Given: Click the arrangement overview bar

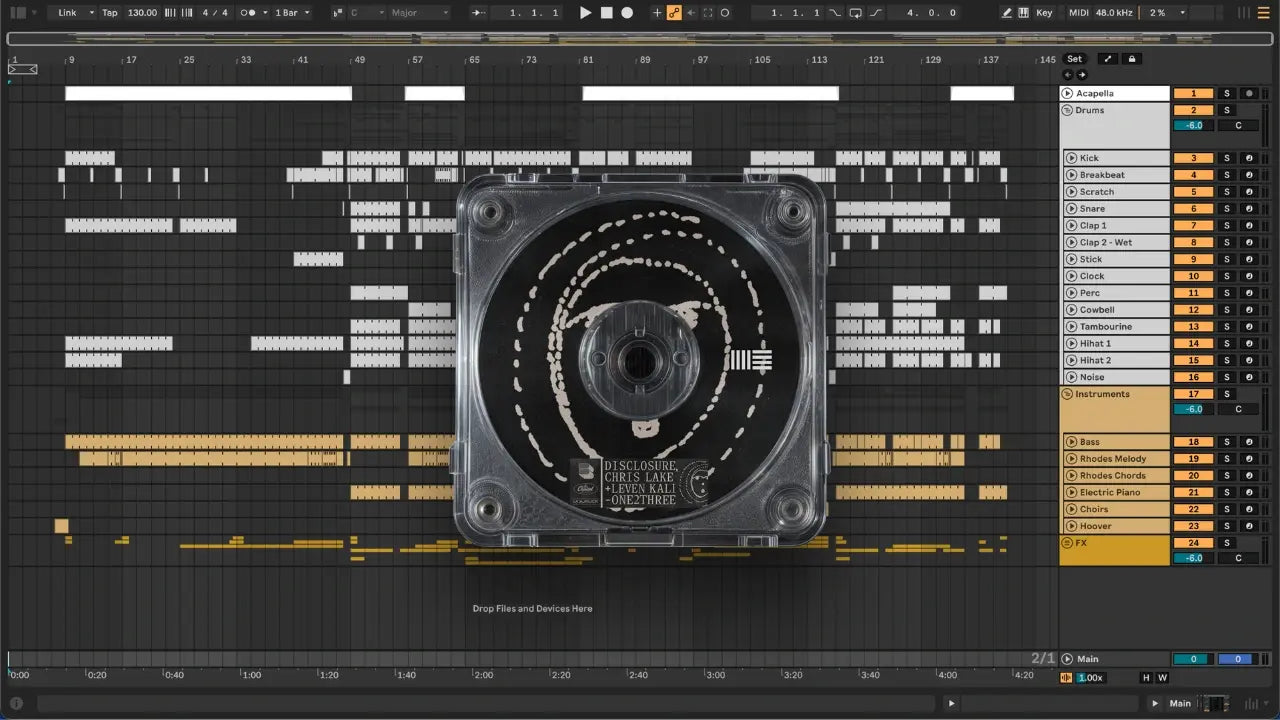Looking at the screenshot, I should (x=639, y=39).
